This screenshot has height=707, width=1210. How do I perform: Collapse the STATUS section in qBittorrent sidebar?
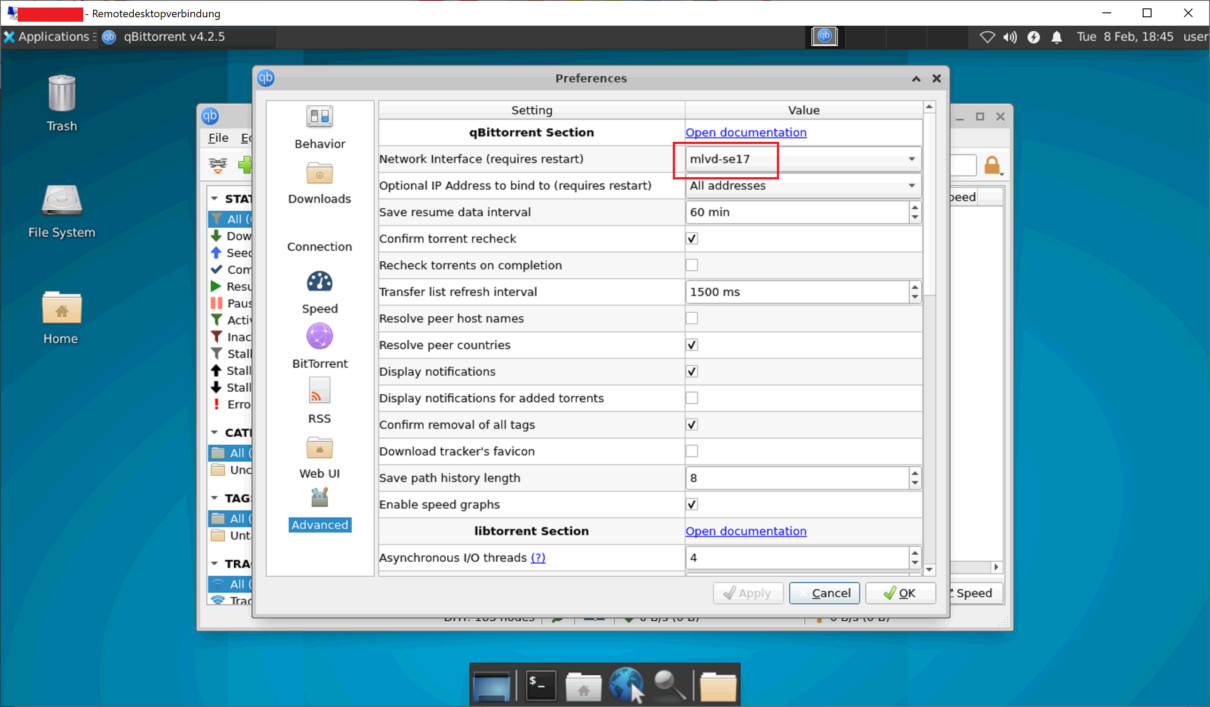[x=215, y=199]
